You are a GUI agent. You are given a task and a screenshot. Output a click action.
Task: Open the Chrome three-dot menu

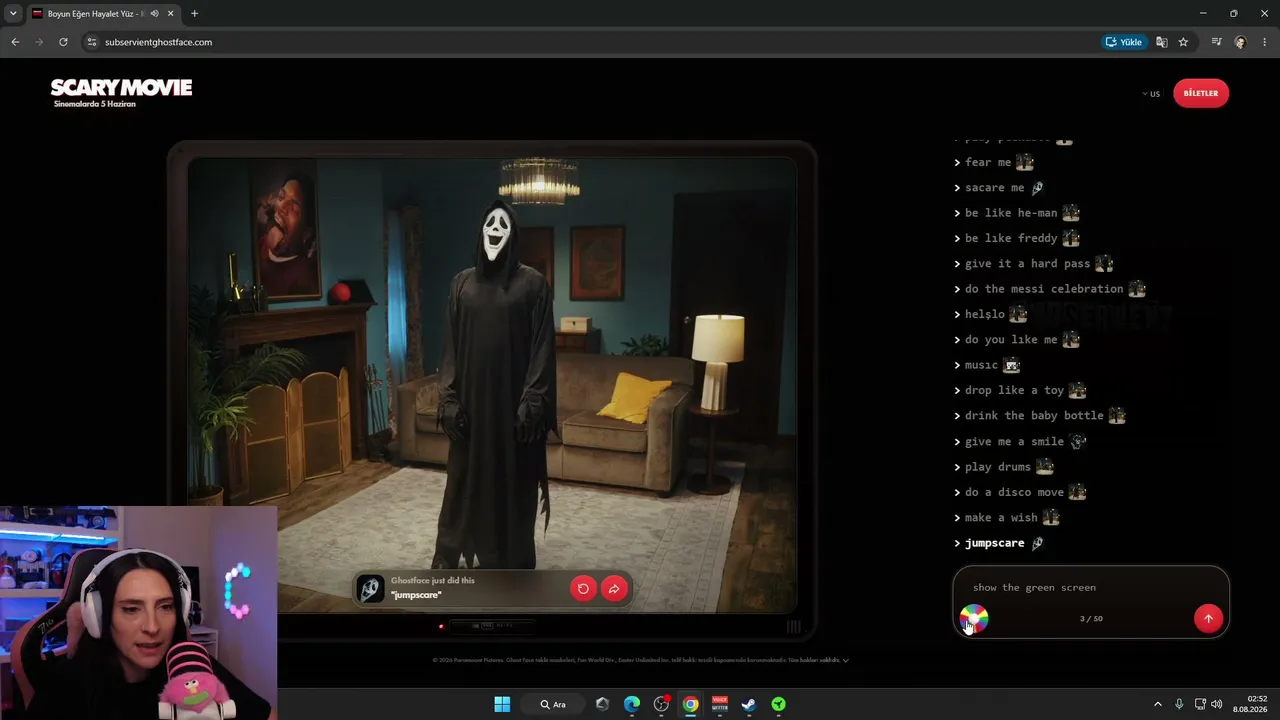coord(1265,42)
